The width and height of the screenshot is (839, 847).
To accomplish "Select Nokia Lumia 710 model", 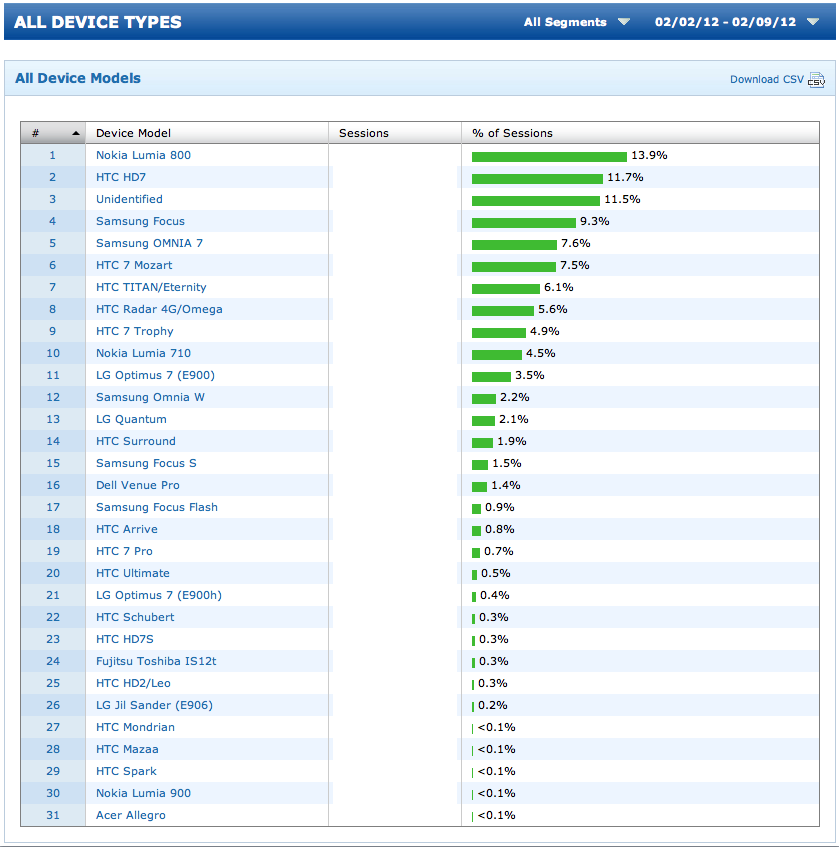I will click(143, 353).
